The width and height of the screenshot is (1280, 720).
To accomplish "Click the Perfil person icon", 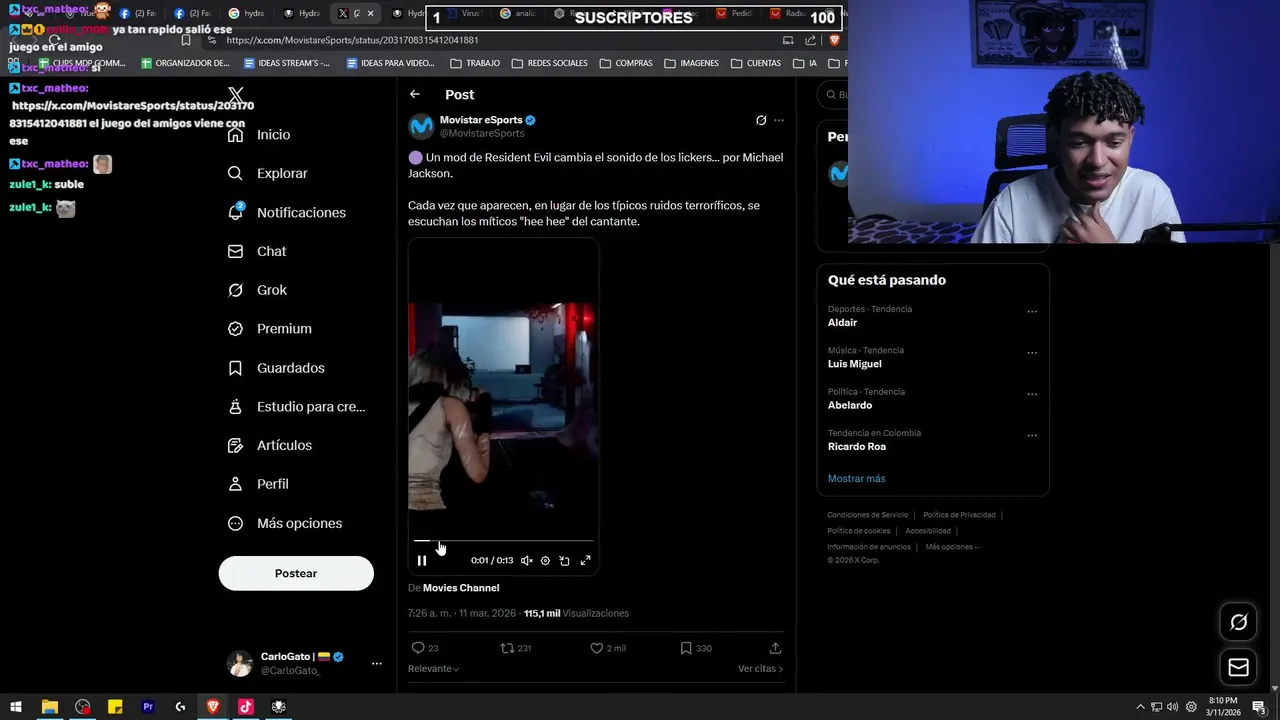I will tap(235, 484).
